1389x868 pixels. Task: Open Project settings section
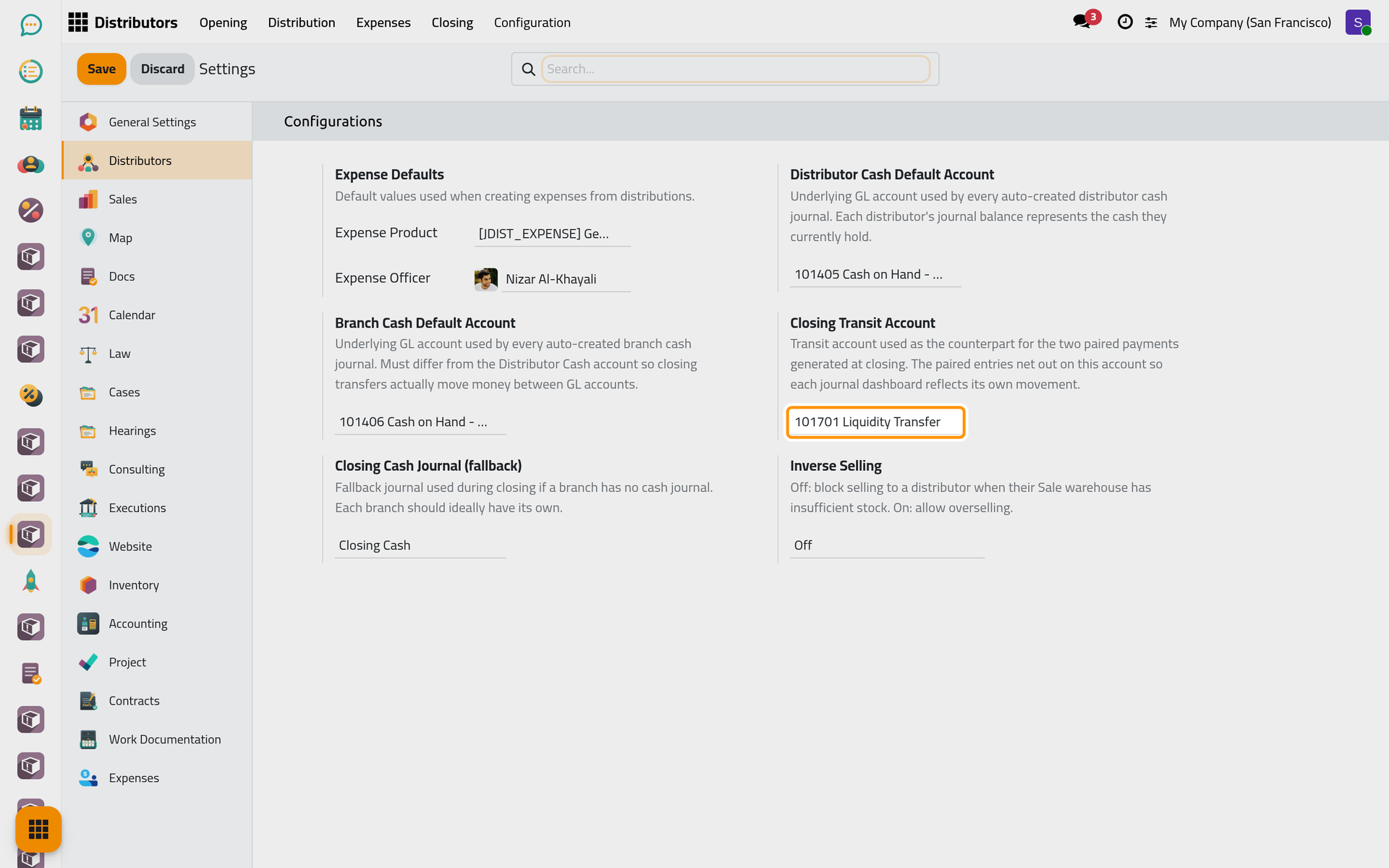157,662
